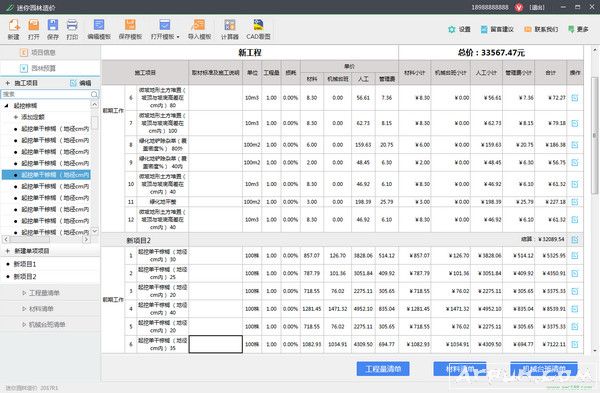This screenshot has width=600, height=393.
Task: Click the 198.39 labor price cell in row 11
Action: 363,202
